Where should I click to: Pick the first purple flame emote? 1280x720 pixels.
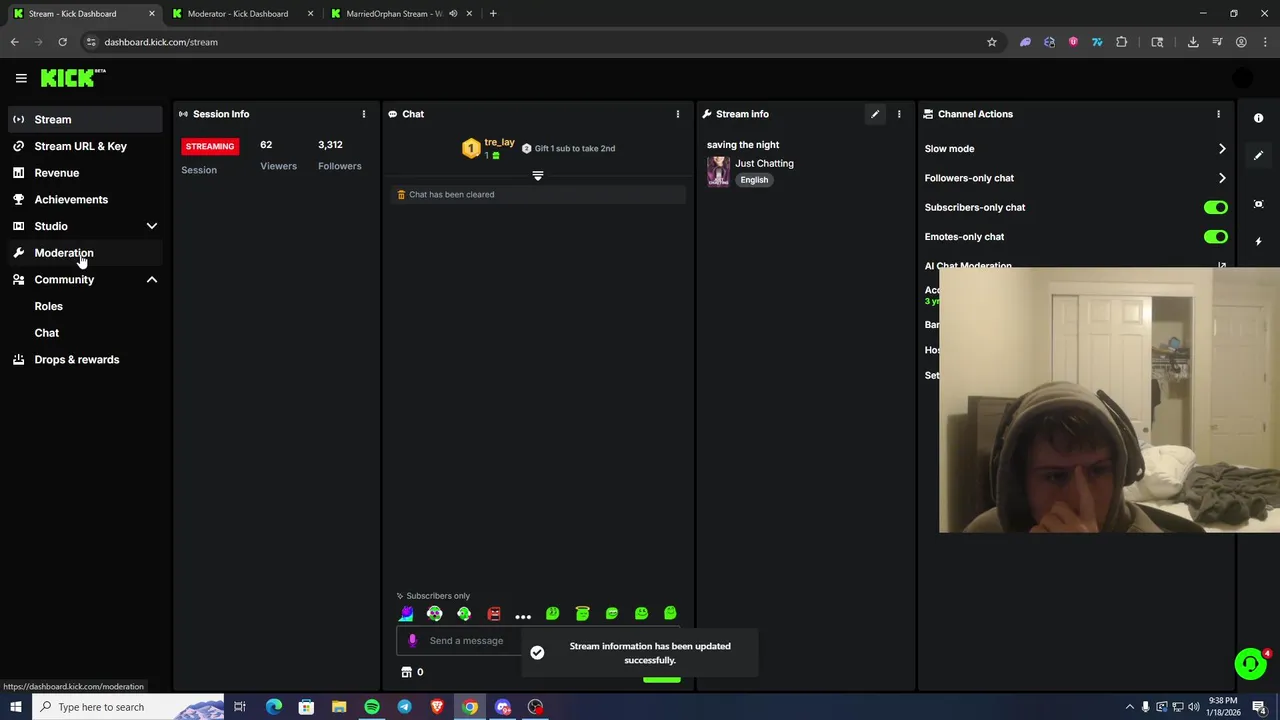tap(406, 614)
